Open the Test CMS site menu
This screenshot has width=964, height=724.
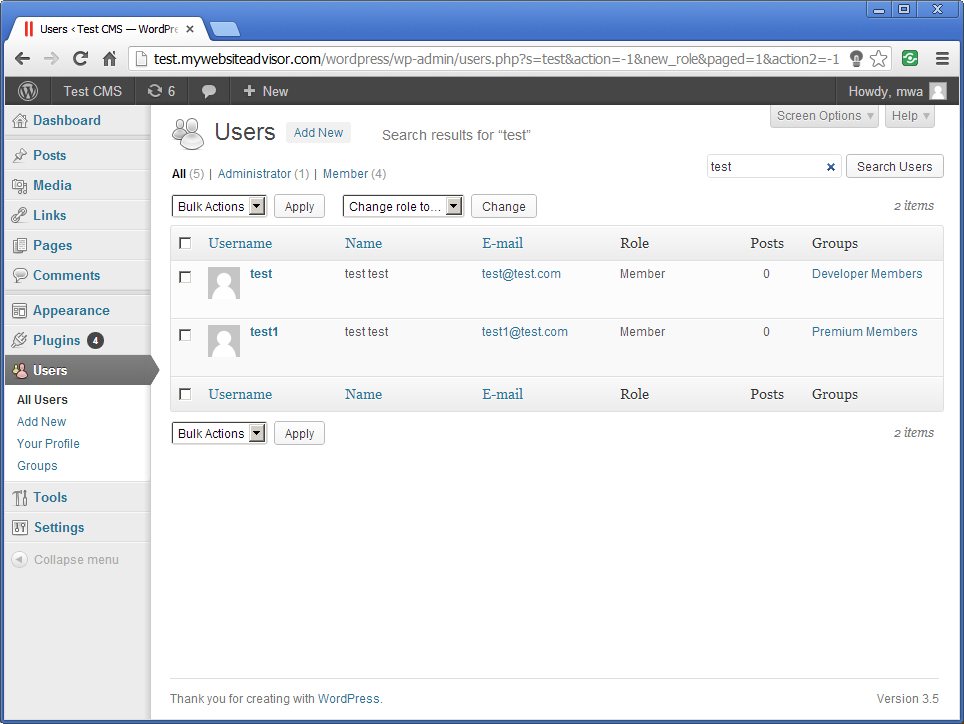tap(92, 91)
